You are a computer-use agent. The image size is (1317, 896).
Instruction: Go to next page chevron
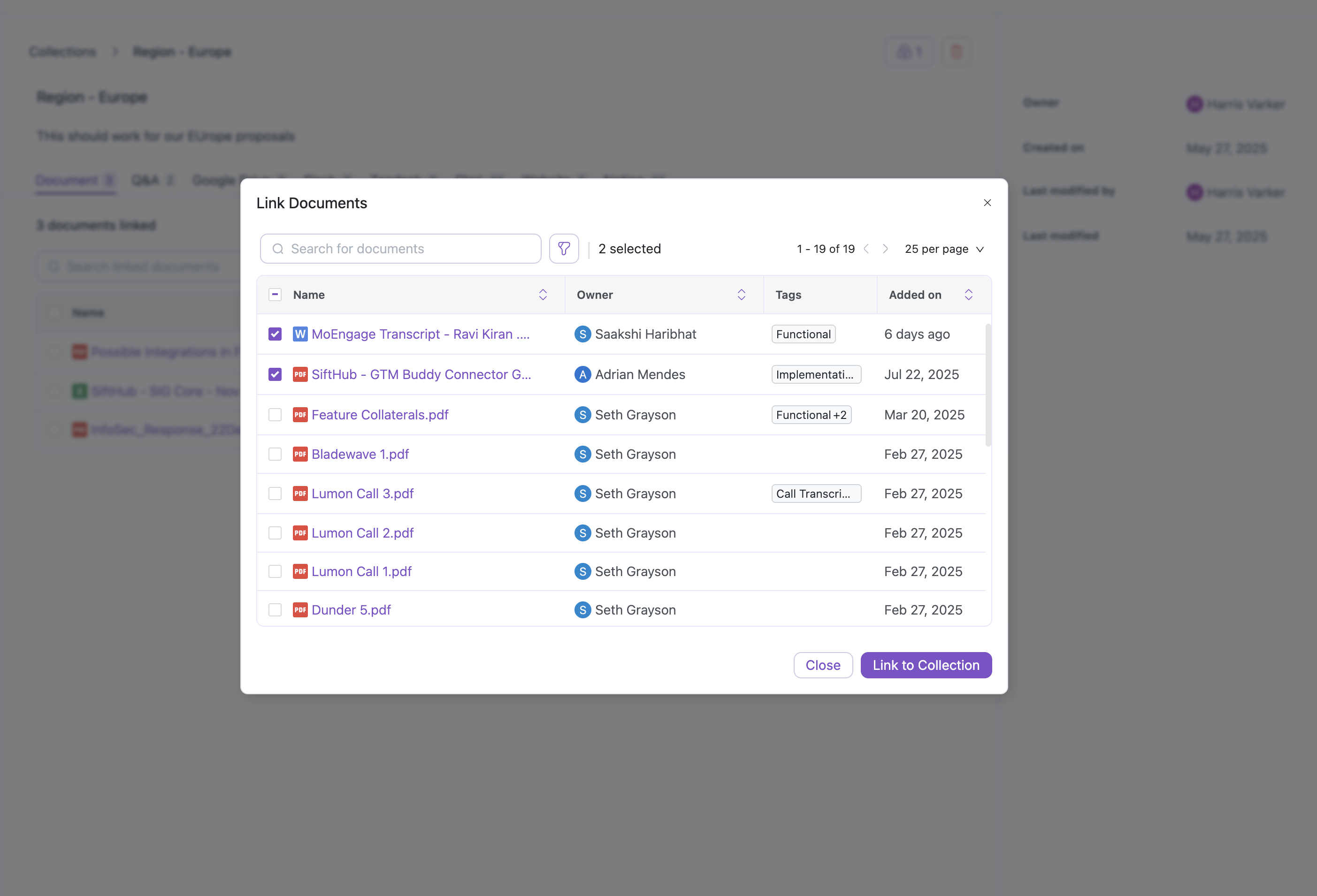point(885,249)
